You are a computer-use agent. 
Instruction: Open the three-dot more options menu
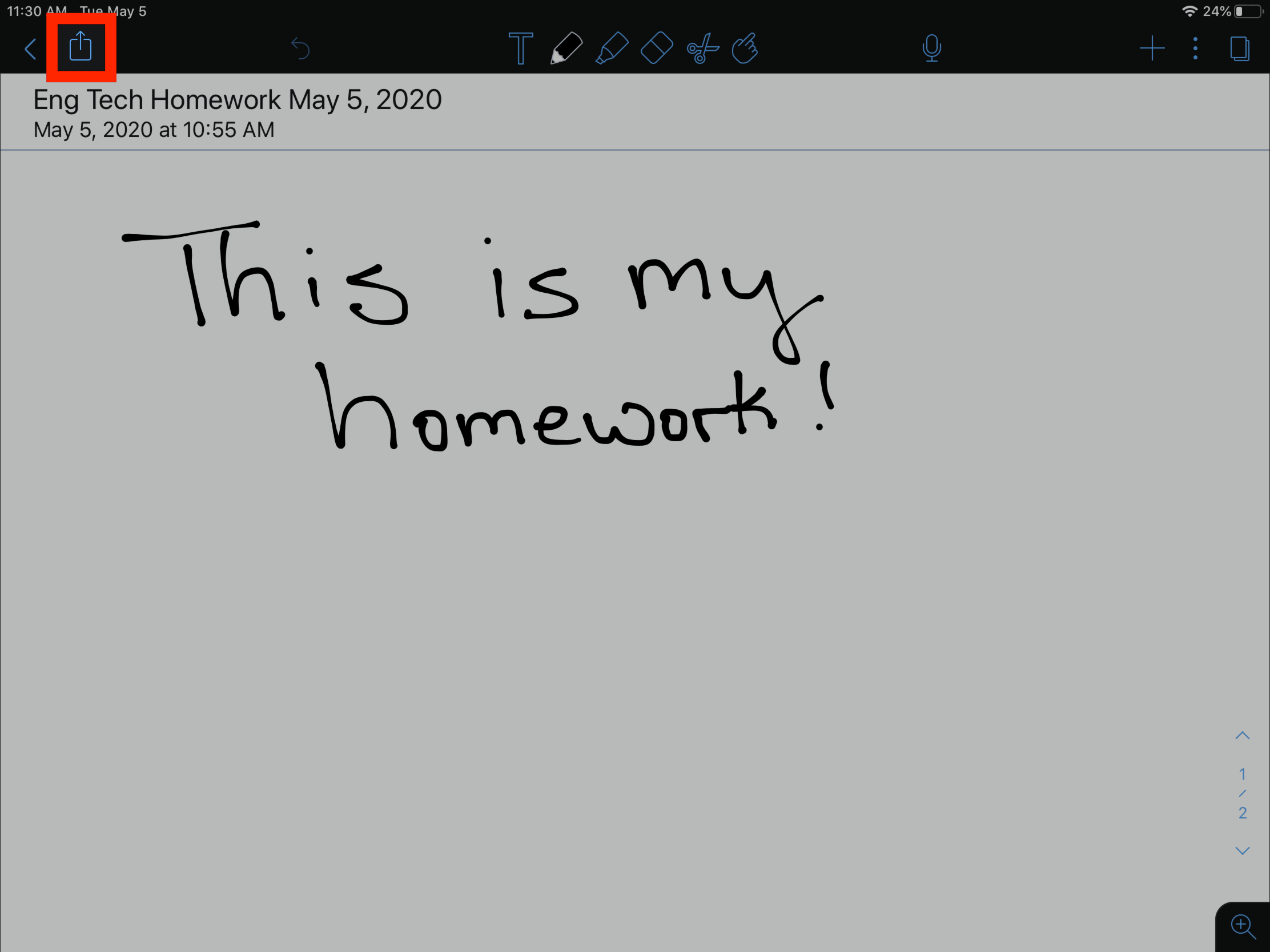(x=1195, y=48)
